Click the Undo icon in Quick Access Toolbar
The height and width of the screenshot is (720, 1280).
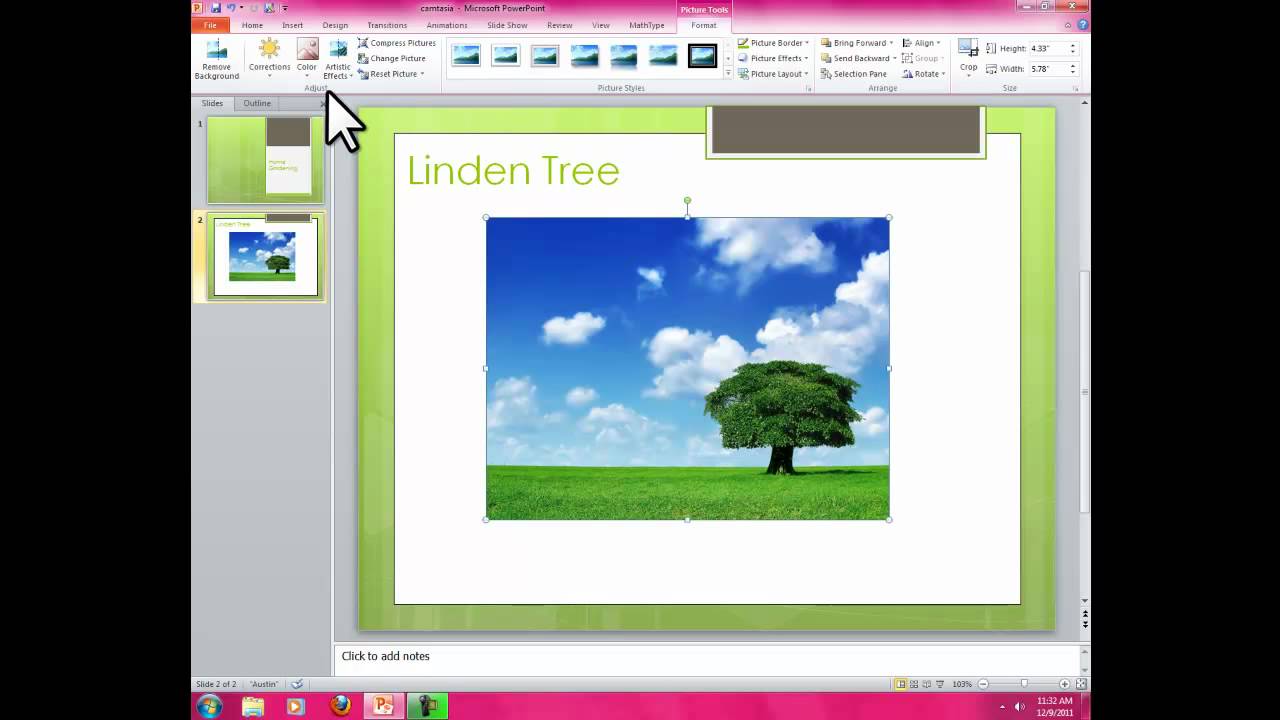coord(231,8)
